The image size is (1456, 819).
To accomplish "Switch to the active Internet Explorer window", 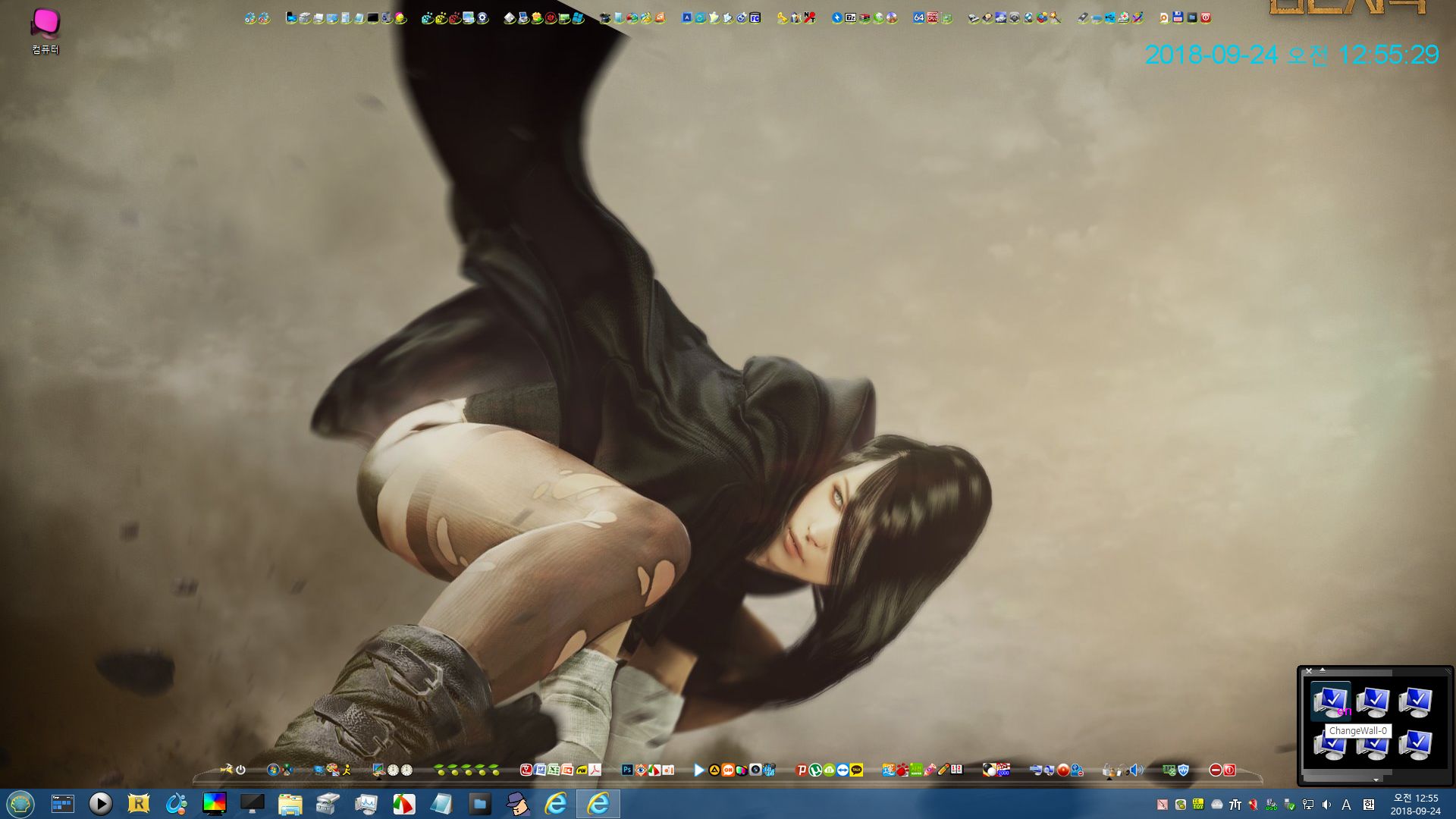I will coord(598,804).
